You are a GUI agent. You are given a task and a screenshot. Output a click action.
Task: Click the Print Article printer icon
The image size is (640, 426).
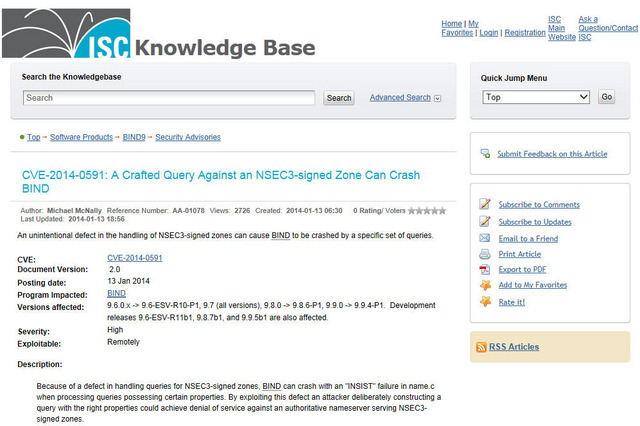[485, 254]
